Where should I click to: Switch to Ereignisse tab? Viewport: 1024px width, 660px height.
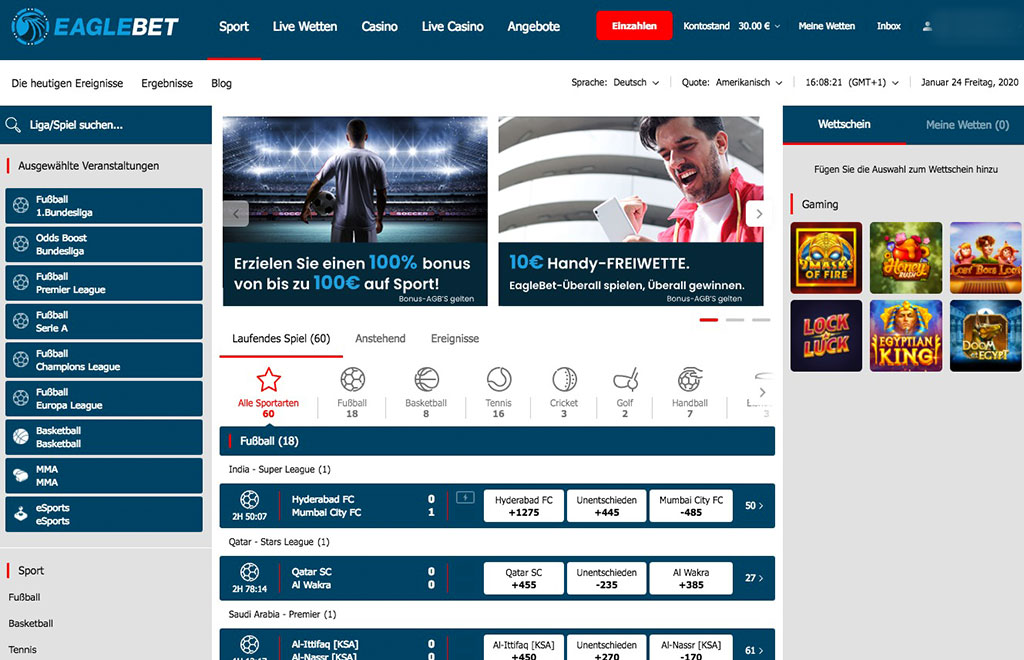[455, 338]
